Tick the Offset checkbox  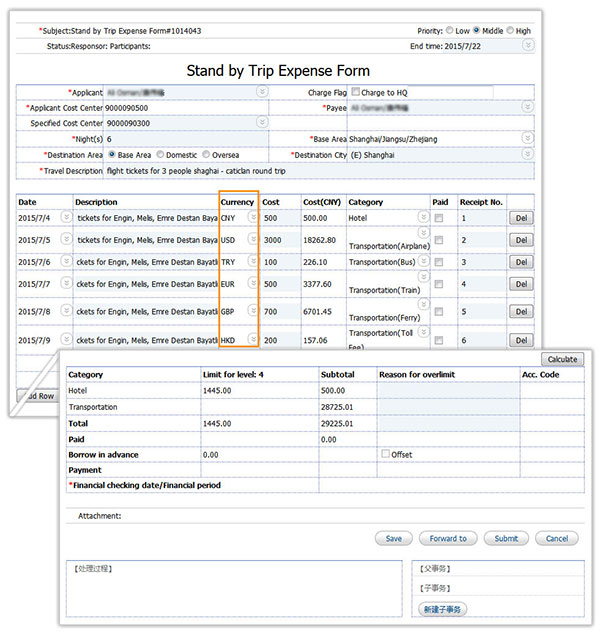pos(386,453)
